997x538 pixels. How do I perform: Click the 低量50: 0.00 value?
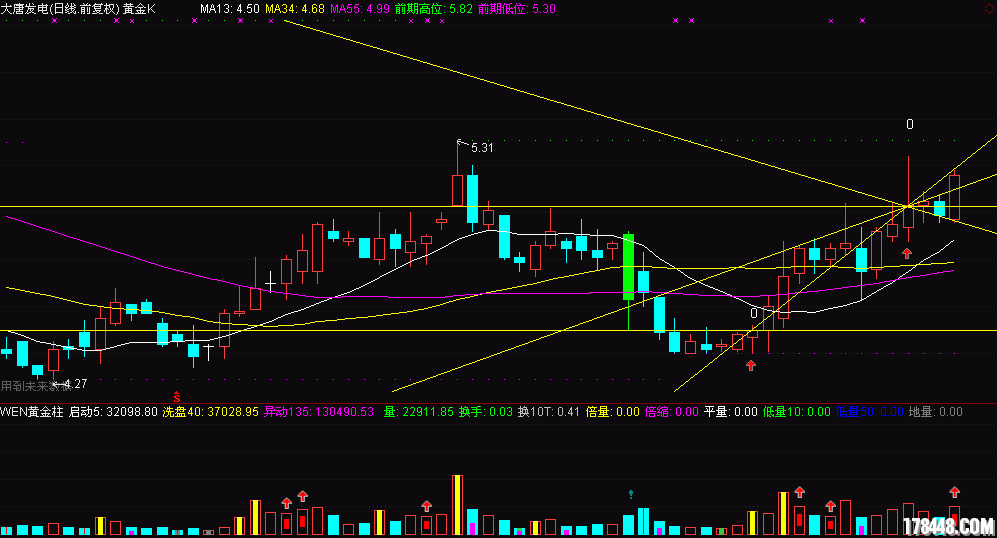tap(869, 411)
